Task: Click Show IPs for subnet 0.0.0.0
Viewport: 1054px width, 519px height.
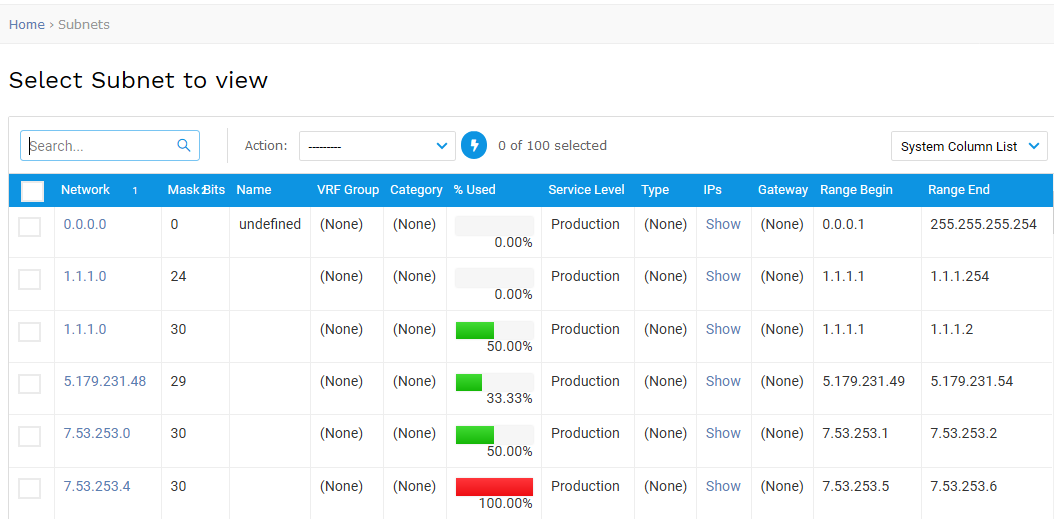Action: coord(723,224)
